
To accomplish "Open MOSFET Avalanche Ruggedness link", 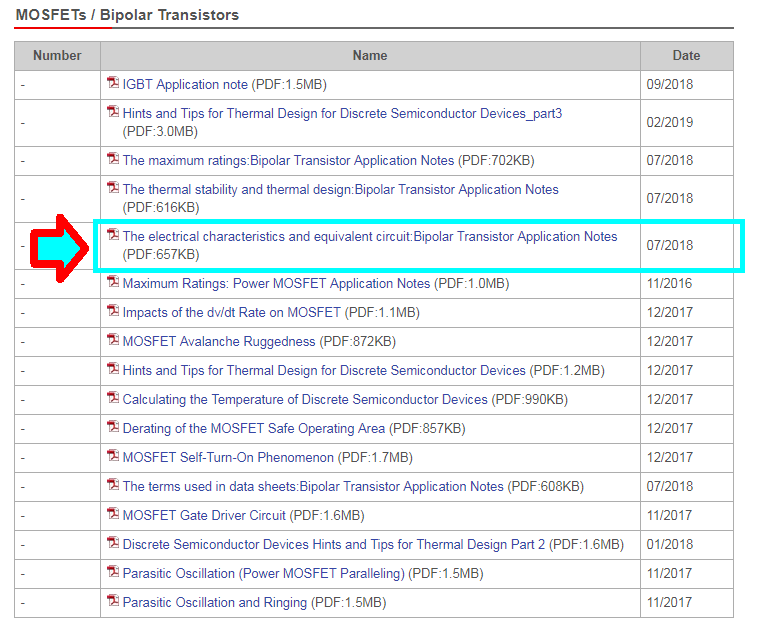I will point(219,341).
